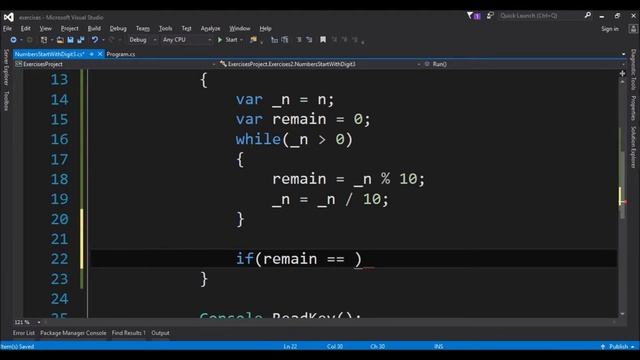Open the Properties side tab
The width and height of the screenshot is (640, 360).
click(x=633, y=108)
